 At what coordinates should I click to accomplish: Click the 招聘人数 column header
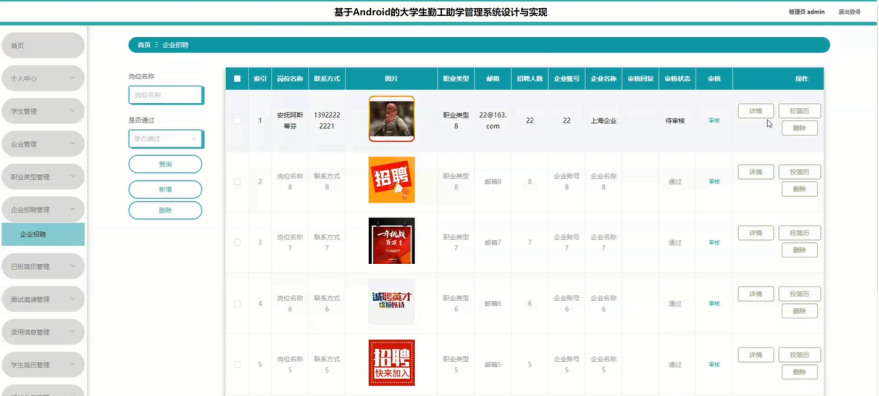click(530, 79)
